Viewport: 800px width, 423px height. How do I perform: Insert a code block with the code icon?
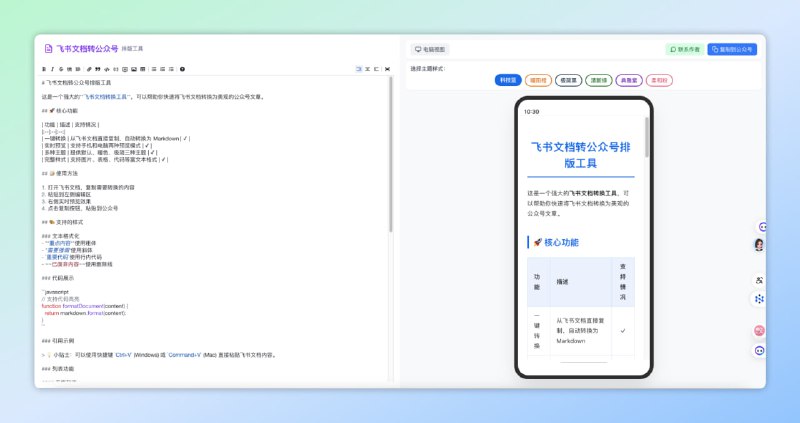click(107, 69)
